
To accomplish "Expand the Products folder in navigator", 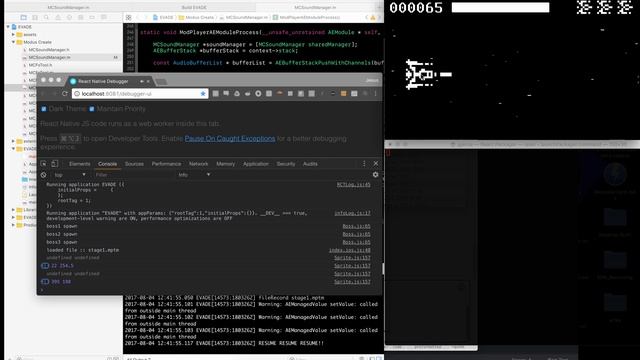I will click(x=13, y=225).
